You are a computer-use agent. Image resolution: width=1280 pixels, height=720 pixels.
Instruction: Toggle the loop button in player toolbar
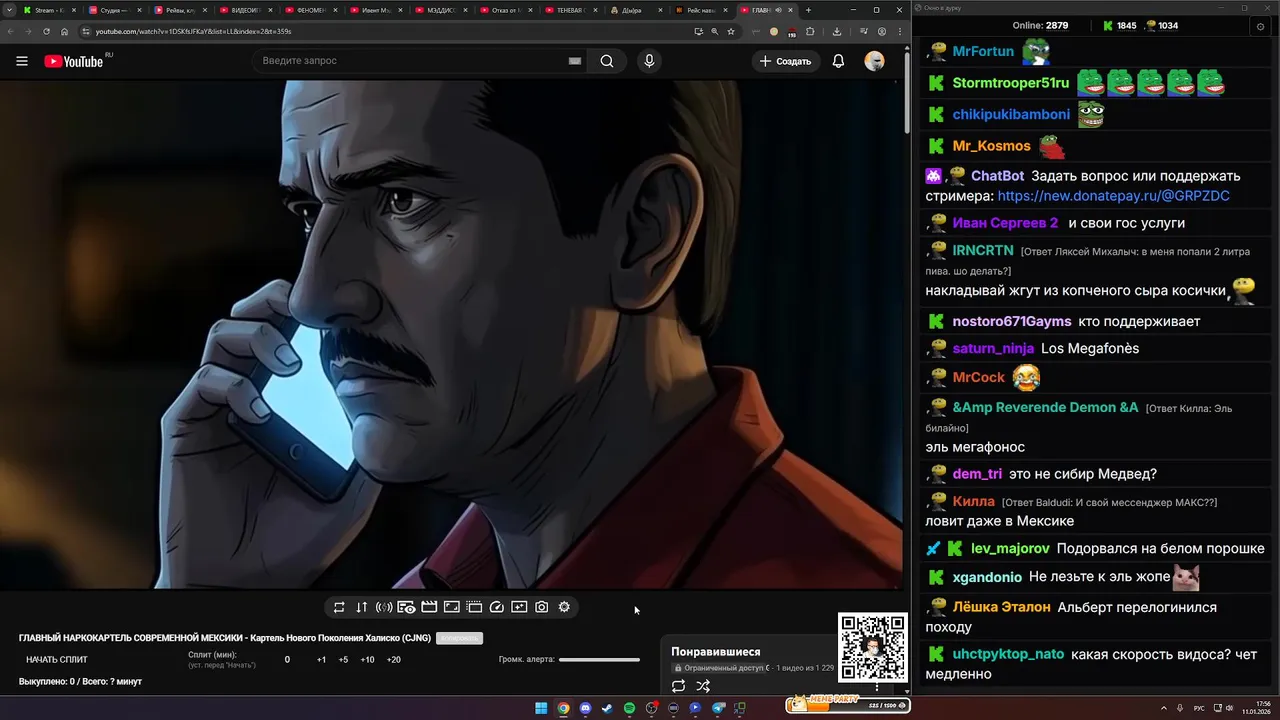click(x=339, y=607)
